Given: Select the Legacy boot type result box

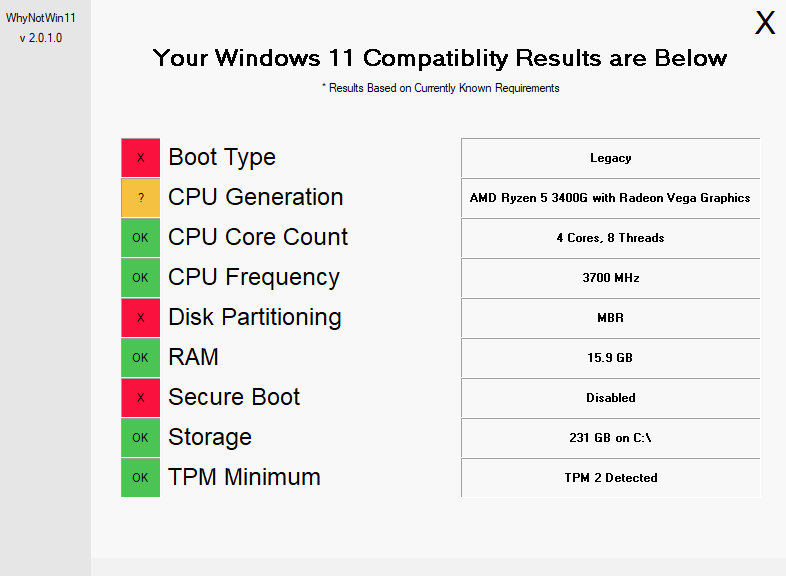Looking at the screenshot, I should (x=611, y=158).
